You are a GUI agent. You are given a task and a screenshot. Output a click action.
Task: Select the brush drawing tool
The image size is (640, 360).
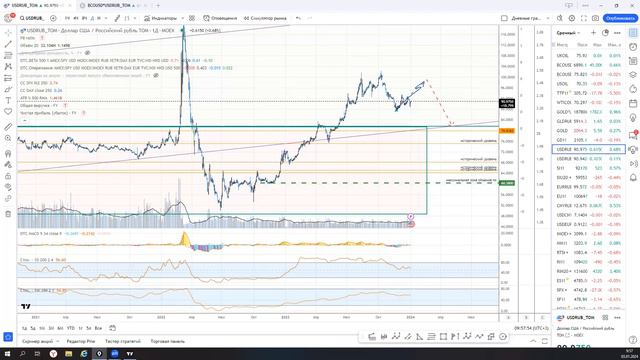8,89
